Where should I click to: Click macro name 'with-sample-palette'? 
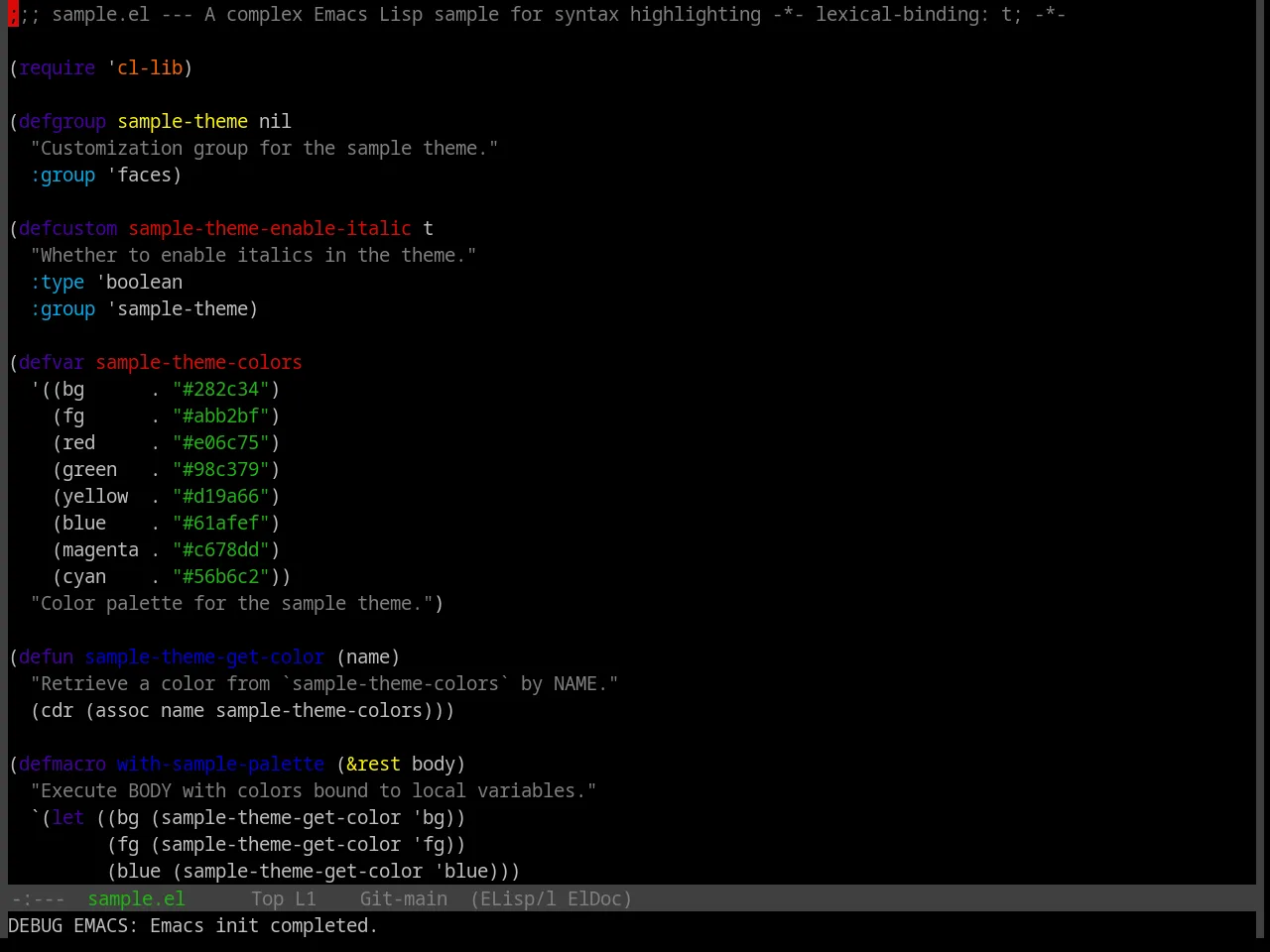220,764
